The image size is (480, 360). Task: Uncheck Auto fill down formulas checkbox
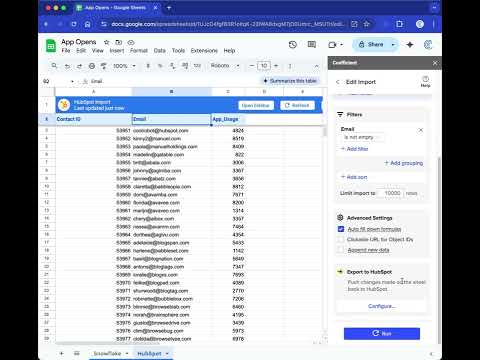[341, 229]
